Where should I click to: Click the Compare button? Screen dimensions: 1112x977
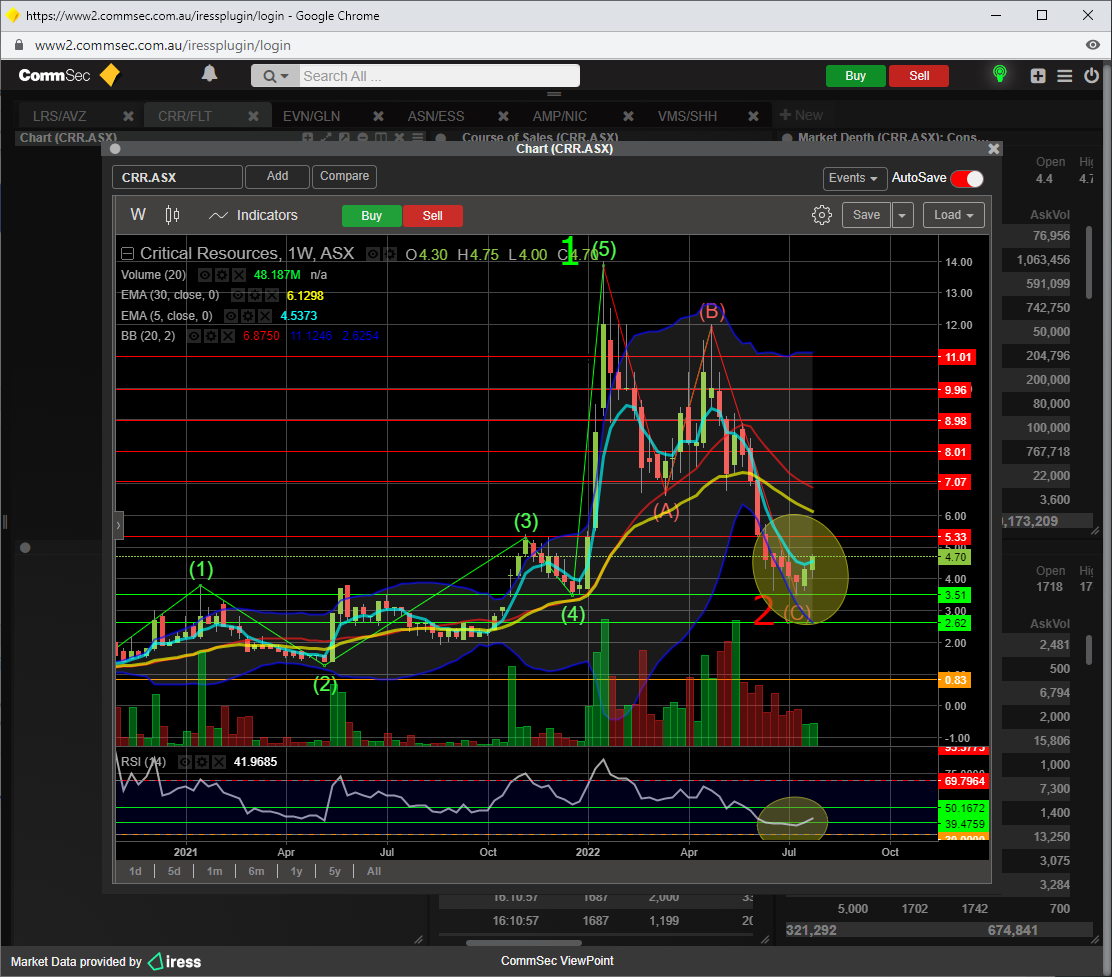344,177
